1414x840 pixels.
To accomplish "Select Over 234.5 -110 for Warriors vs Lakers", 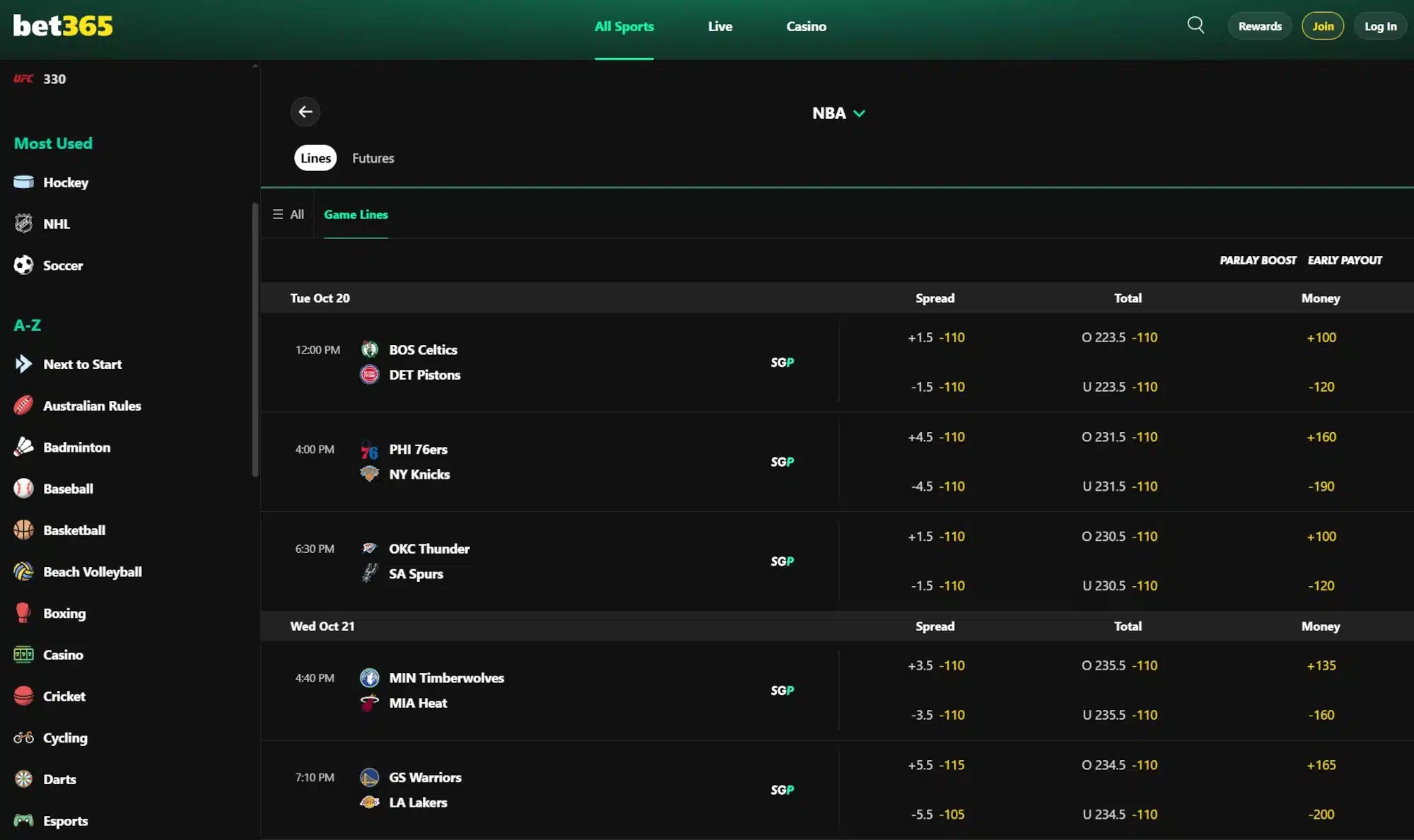I will (1119, 765).
